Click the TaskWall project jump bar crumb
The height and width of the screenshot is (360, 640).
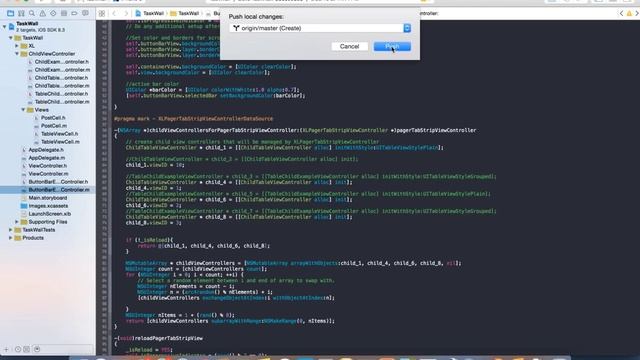click(x=149, y=13)
